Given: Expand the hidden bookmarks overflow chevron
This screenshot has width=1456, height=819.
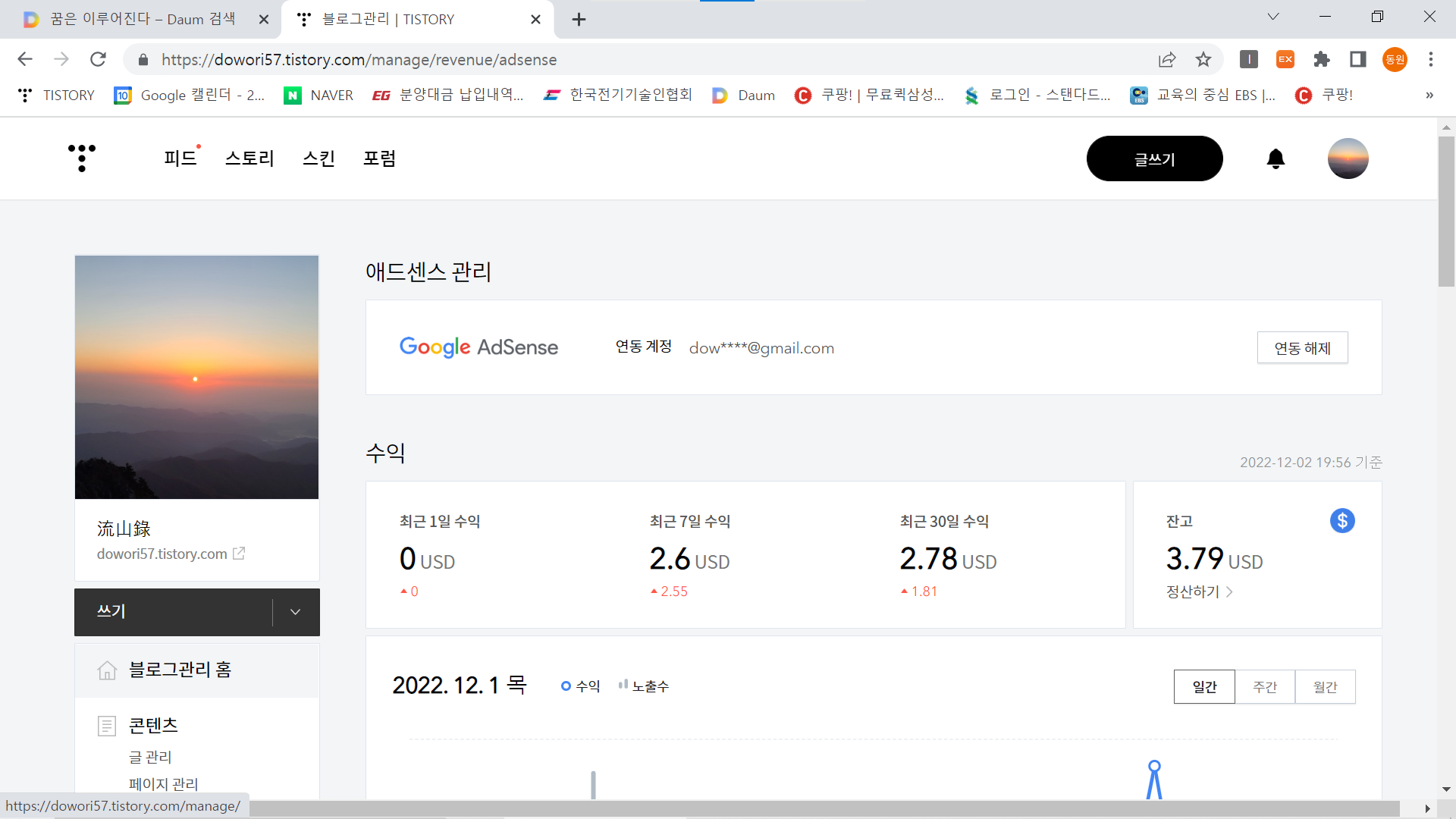Looking at the screenshot, I should pyautogui.click(x=1429, y=96).
